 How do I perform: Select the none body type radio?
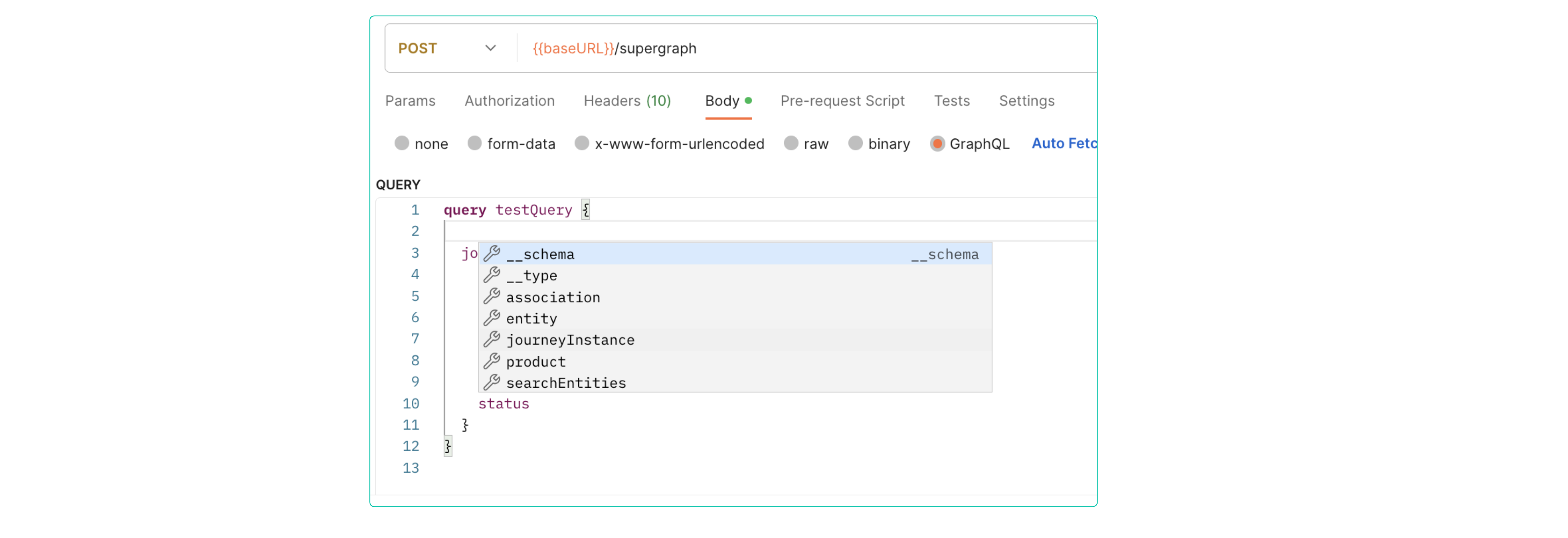click(x=402, y=143)
